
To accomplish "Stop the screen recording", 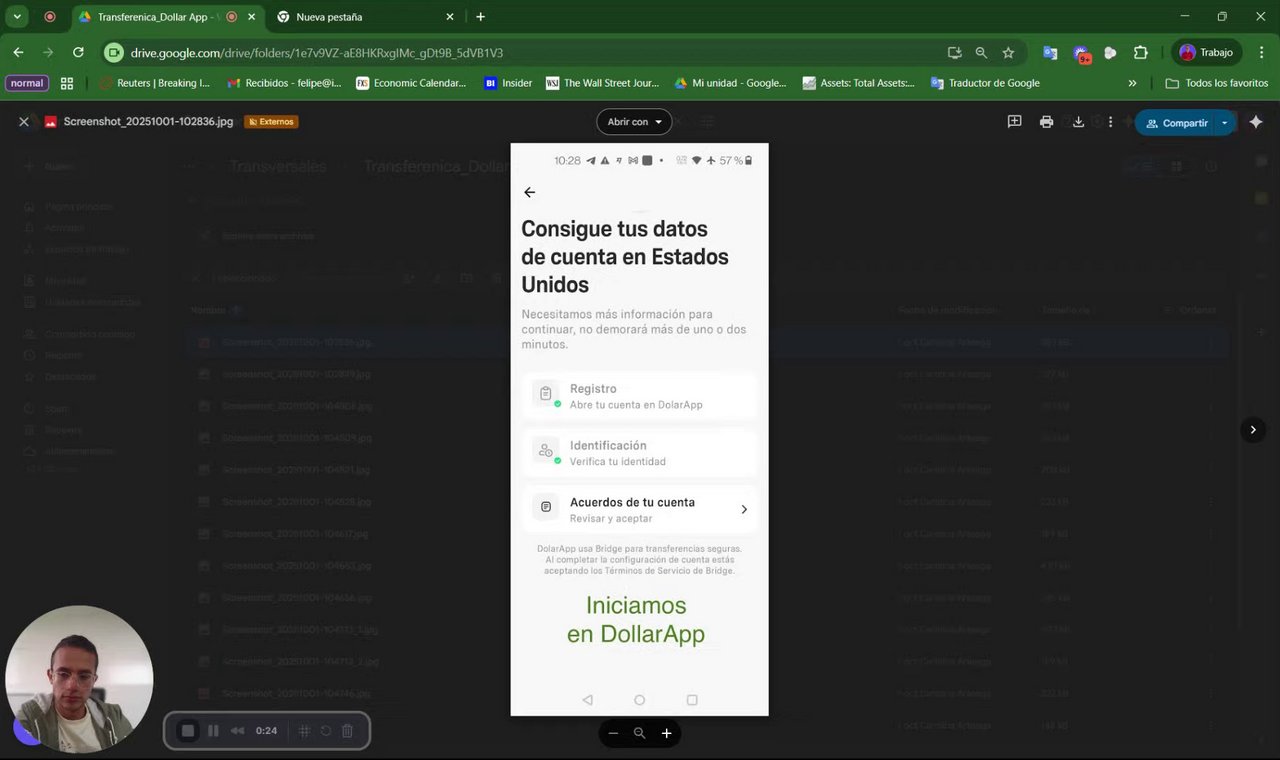I will coord(187,731).
